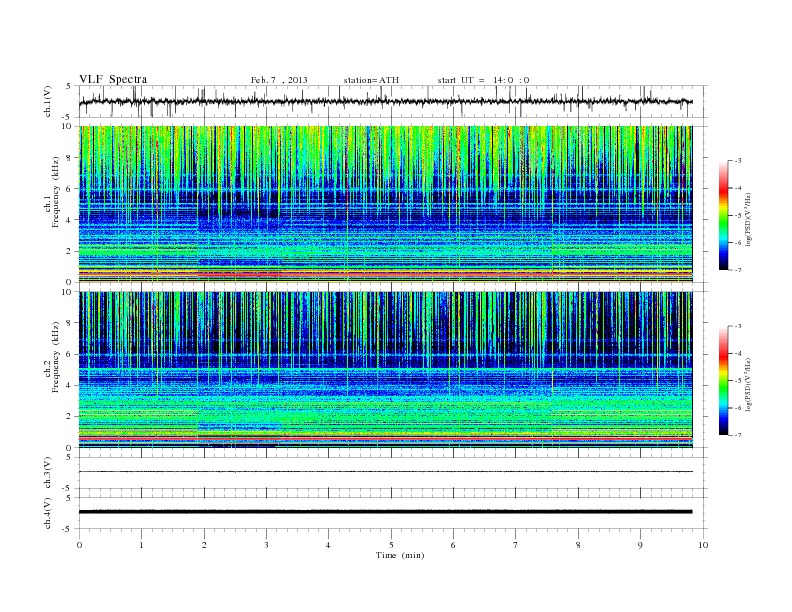792x612 pixels.
Task: Click the 'Time (min)' axis title
Action: [x=400, y=555]
